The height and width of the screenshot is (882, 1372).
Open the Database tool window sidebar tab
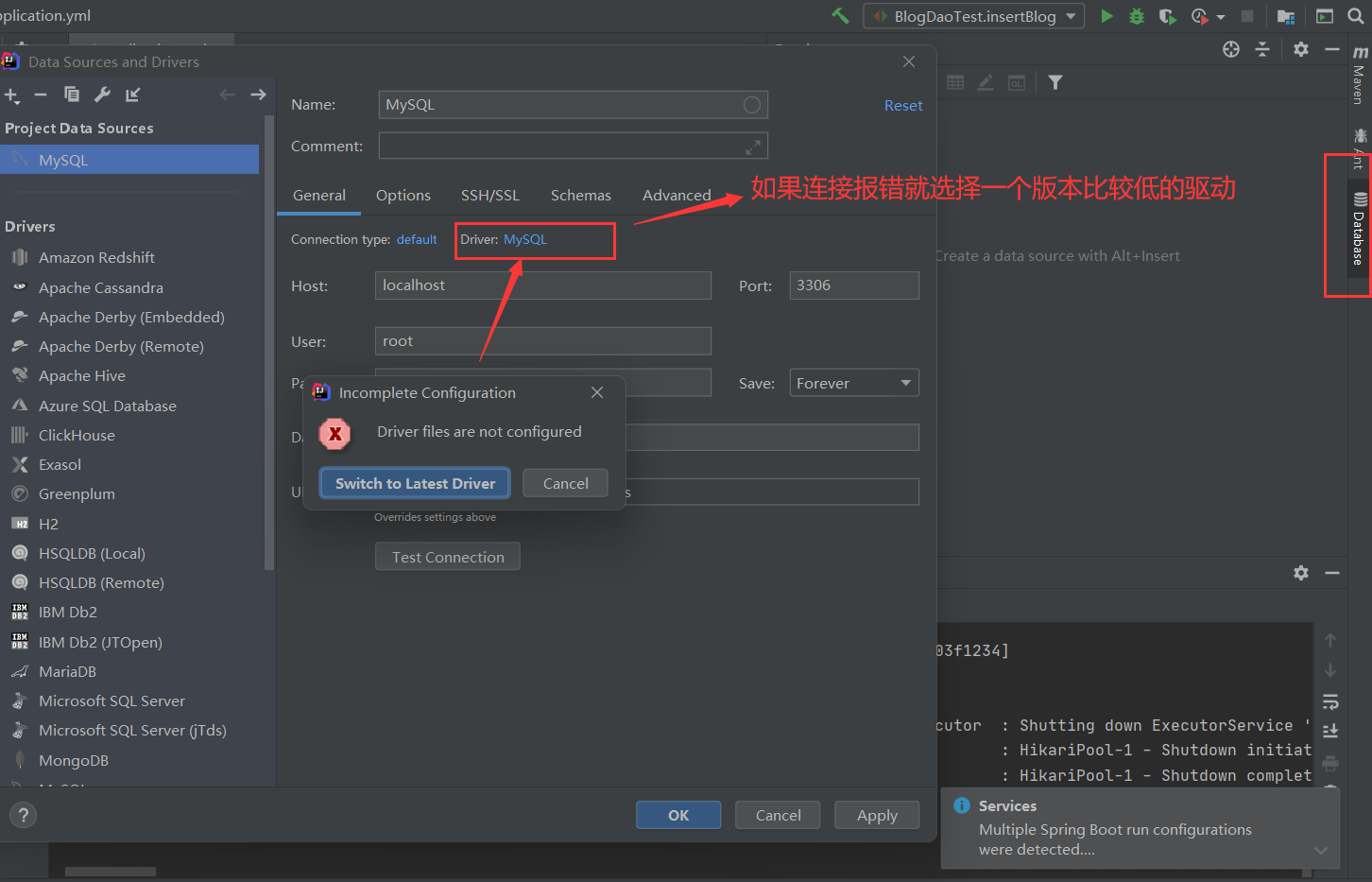(x=1360, y=228)
